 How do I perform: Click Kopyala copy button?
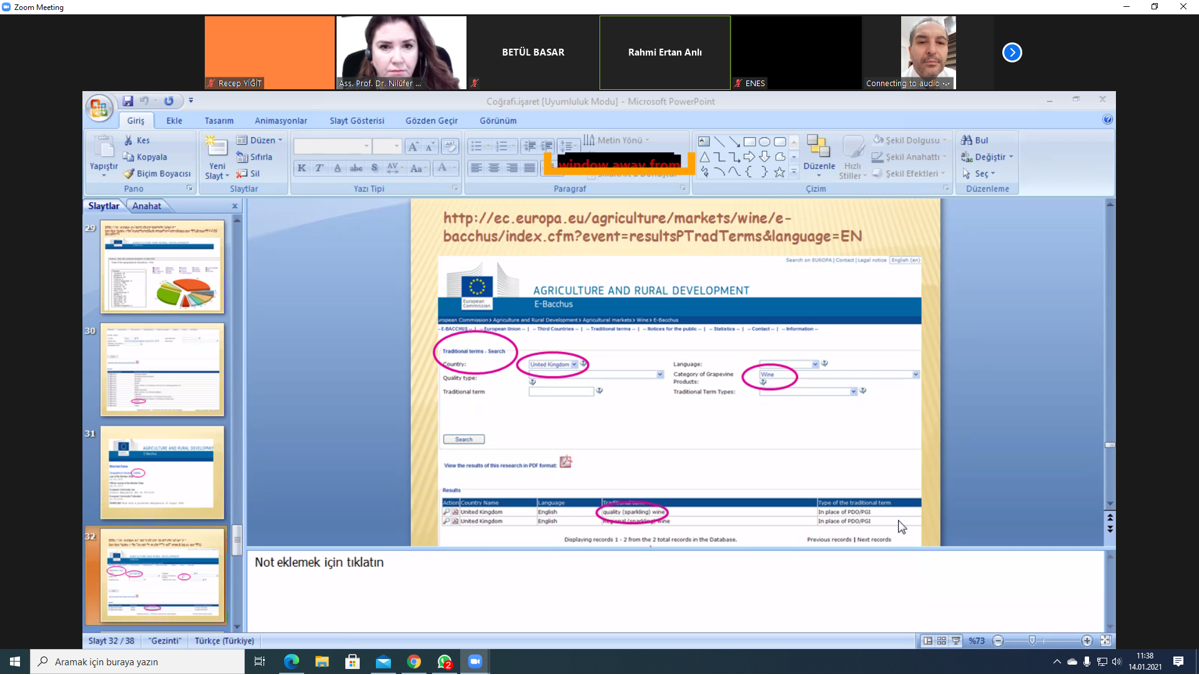(146, 157)
